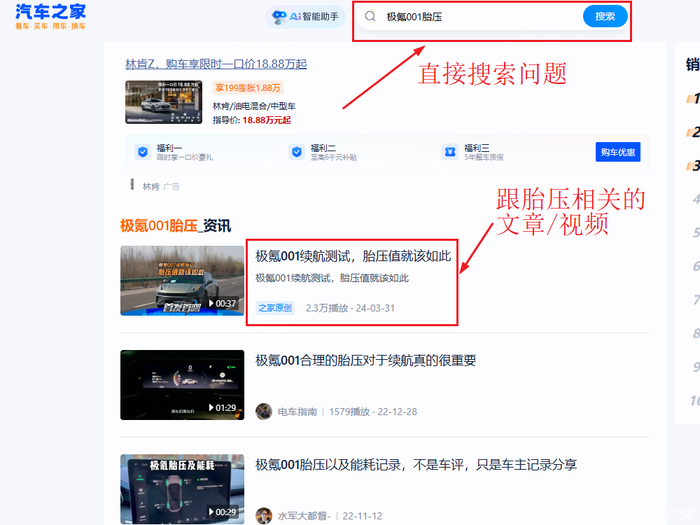Click the 水军大都督 author avatar
Screen dimensions: 700x525
coord(264,515)
